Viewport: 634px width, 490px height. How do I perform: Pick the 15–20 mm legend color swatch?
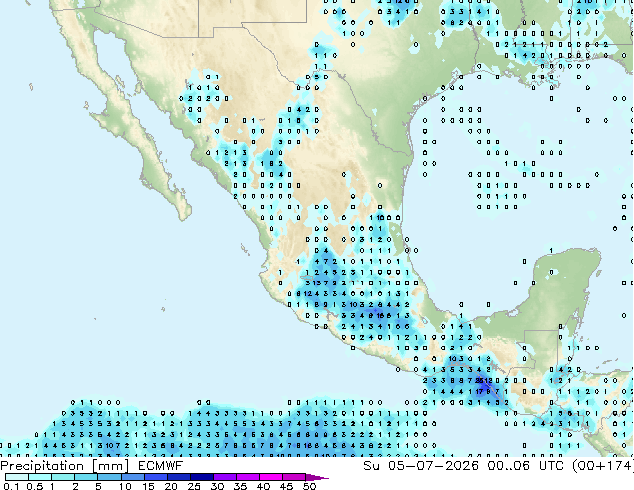[155, 477]
